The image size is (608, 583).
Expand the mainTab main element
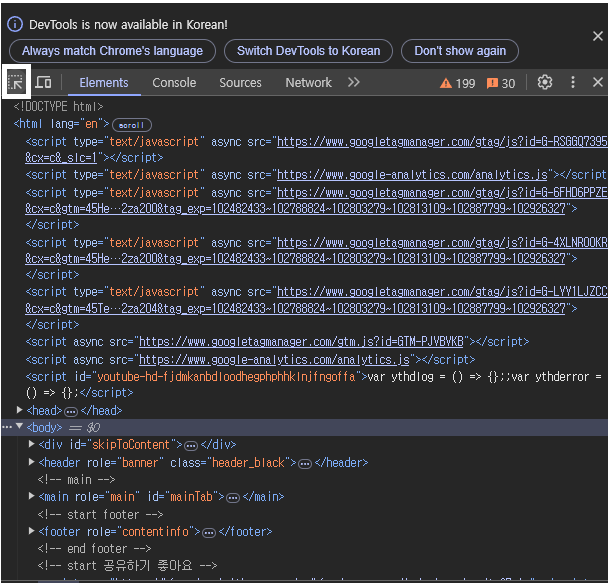pyautogui.click(x=31, y=496)
